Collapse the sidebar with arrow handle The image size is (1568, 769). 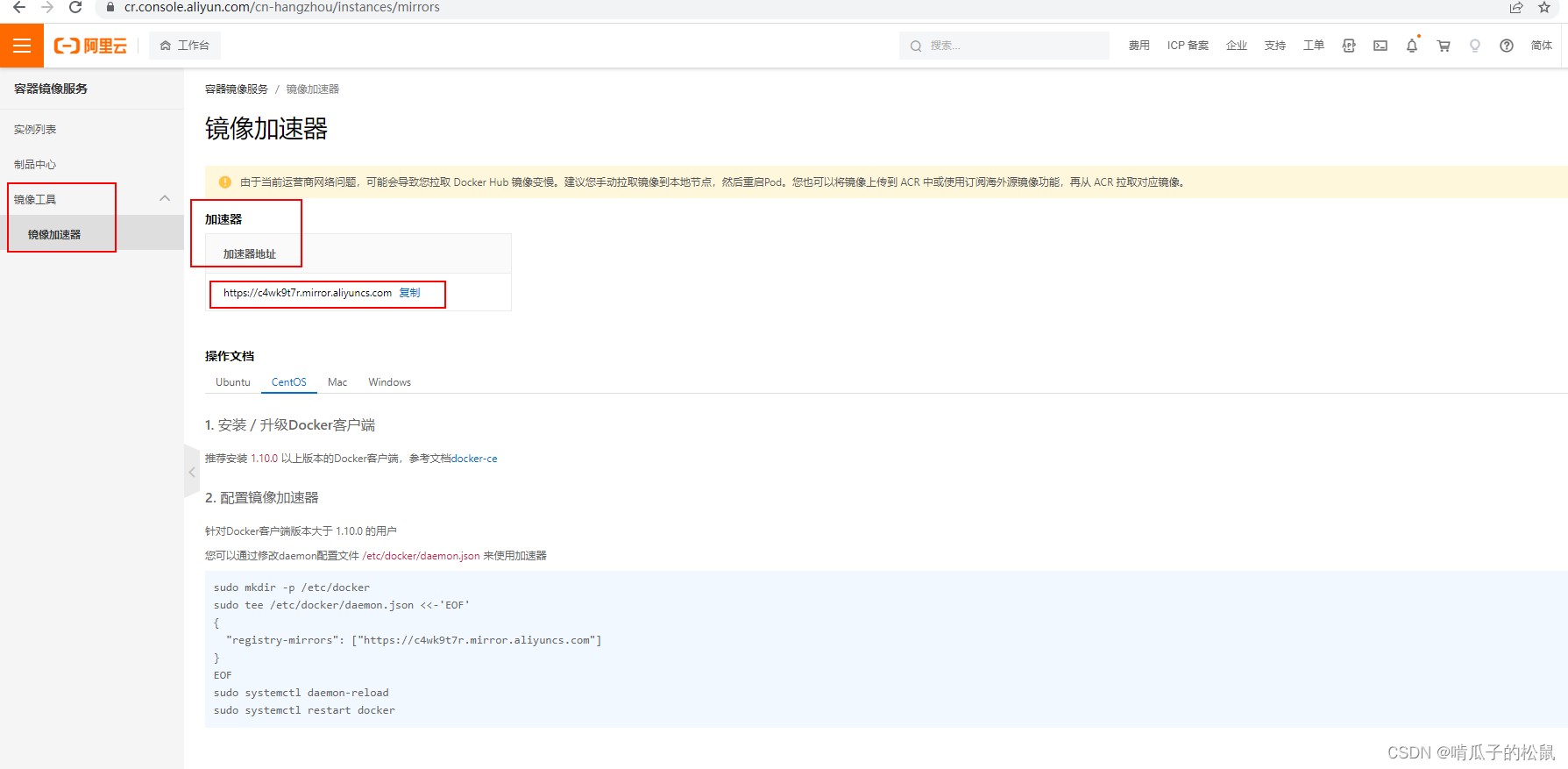point(192,472)
